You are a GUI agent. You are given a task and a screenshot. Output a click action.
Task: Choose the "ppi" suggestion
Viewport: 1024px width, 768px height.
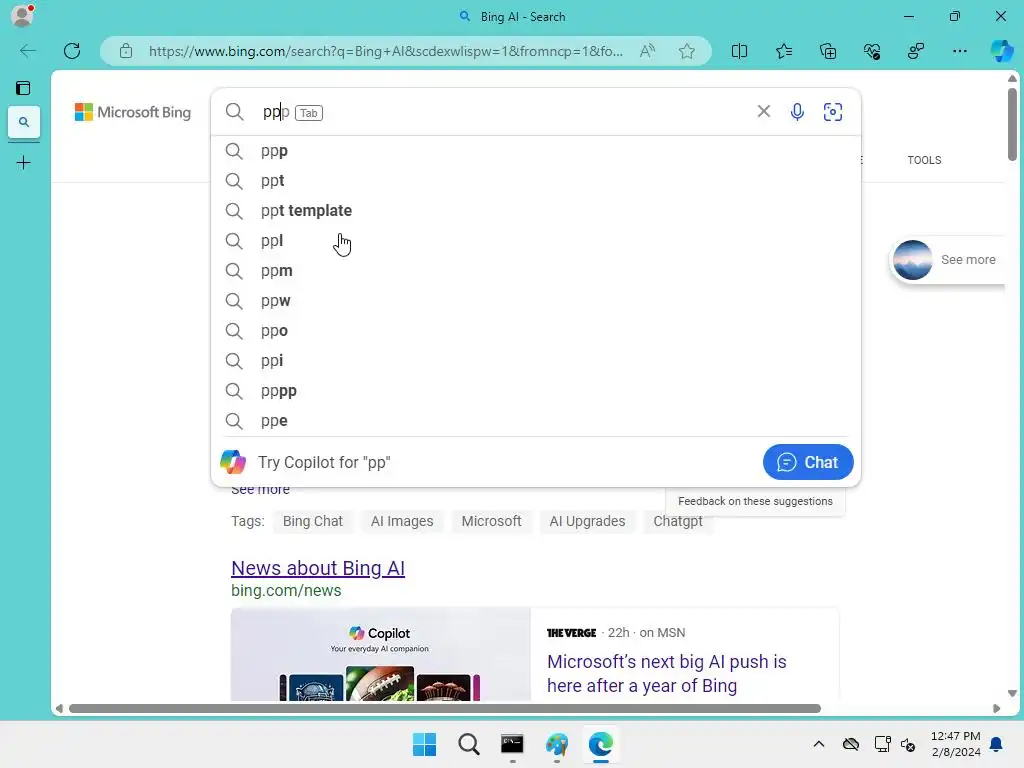[x=536, y=361]
